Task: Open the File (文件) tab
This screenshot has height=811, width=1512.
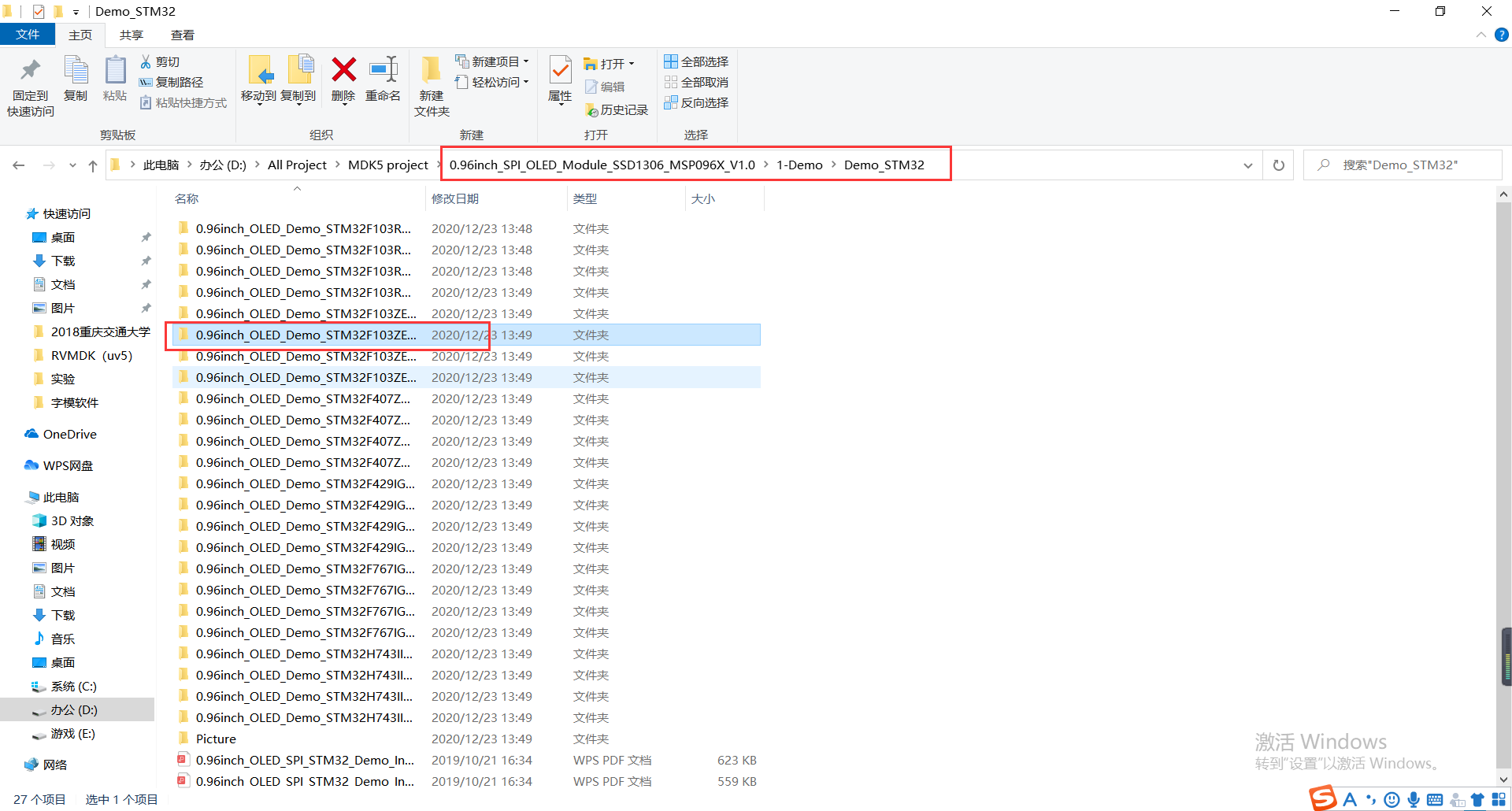Action: 28,35
